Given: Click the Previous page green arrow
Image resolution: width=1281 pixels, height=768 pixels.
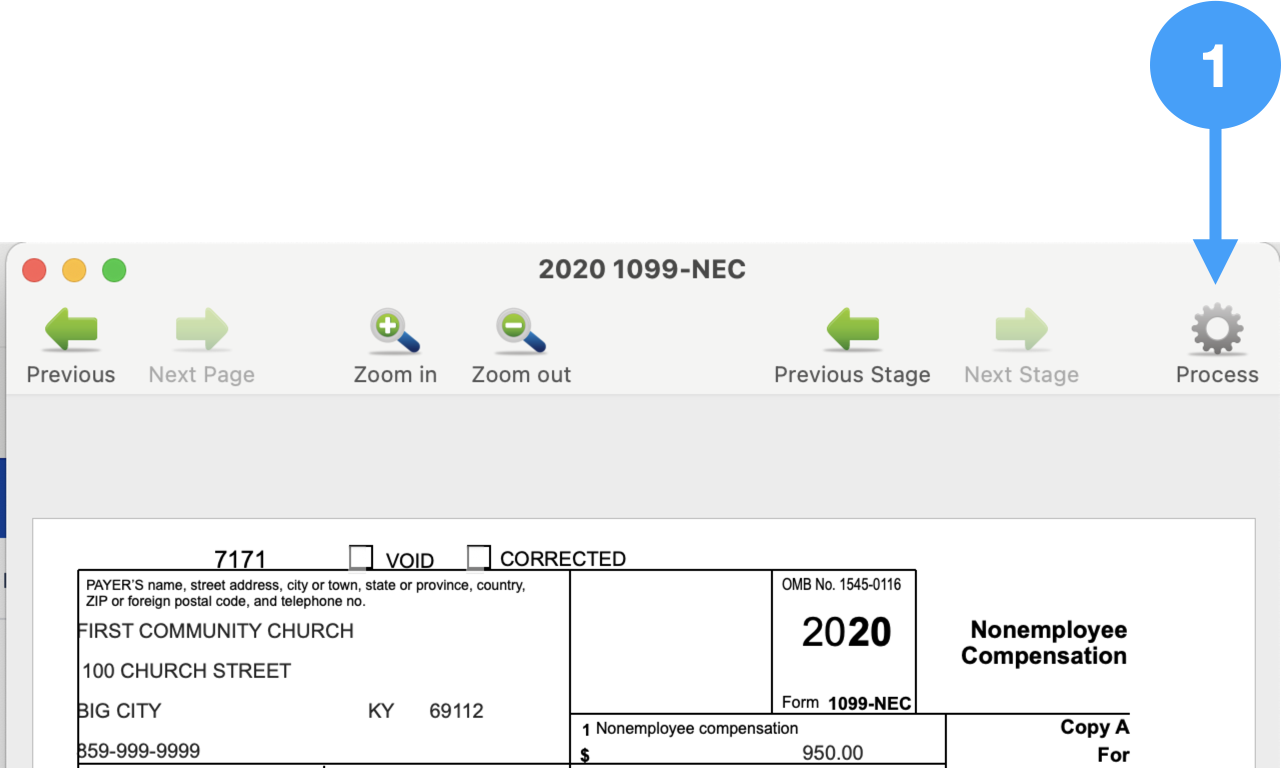Looking at the screenshot, I should 71,330.
